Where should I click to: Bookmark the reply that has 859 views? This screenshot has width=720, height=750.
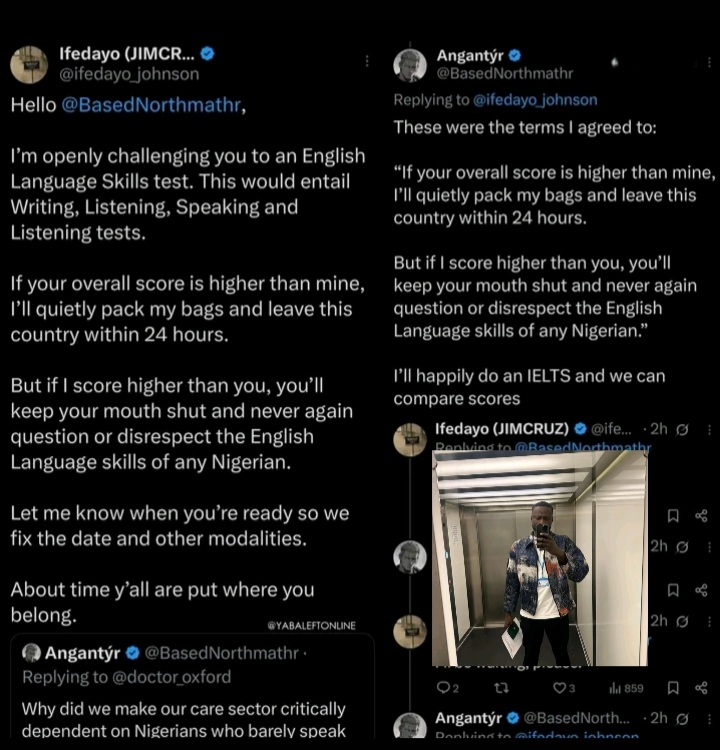point(673,687)
